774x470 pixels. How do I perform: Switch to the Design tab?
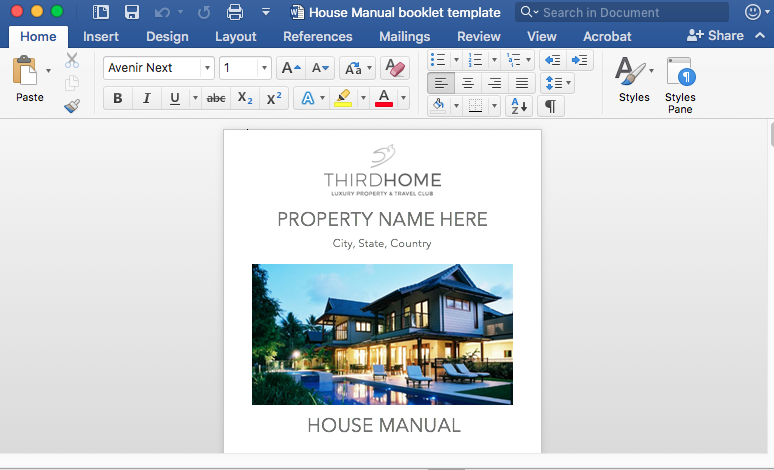tap(167, 37)
